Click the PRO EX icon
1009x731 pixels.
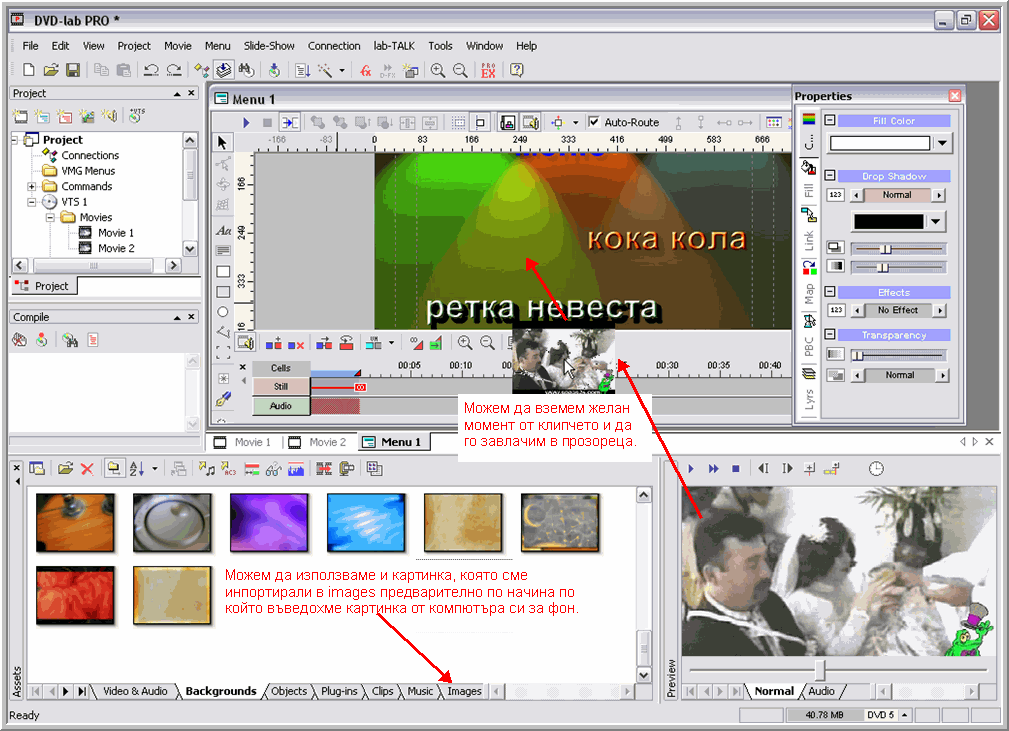(x=488, y=70)
